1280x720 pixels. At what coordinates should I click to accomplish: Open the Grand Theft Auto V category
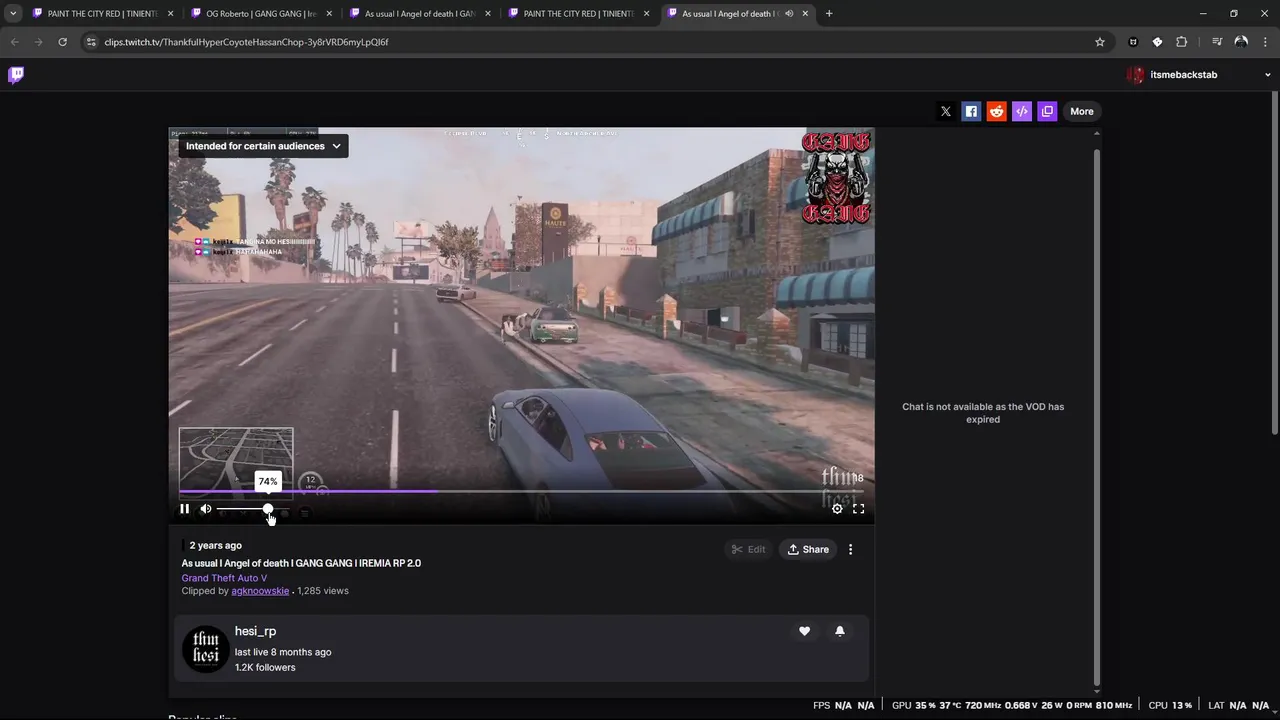tap(224, 578)
